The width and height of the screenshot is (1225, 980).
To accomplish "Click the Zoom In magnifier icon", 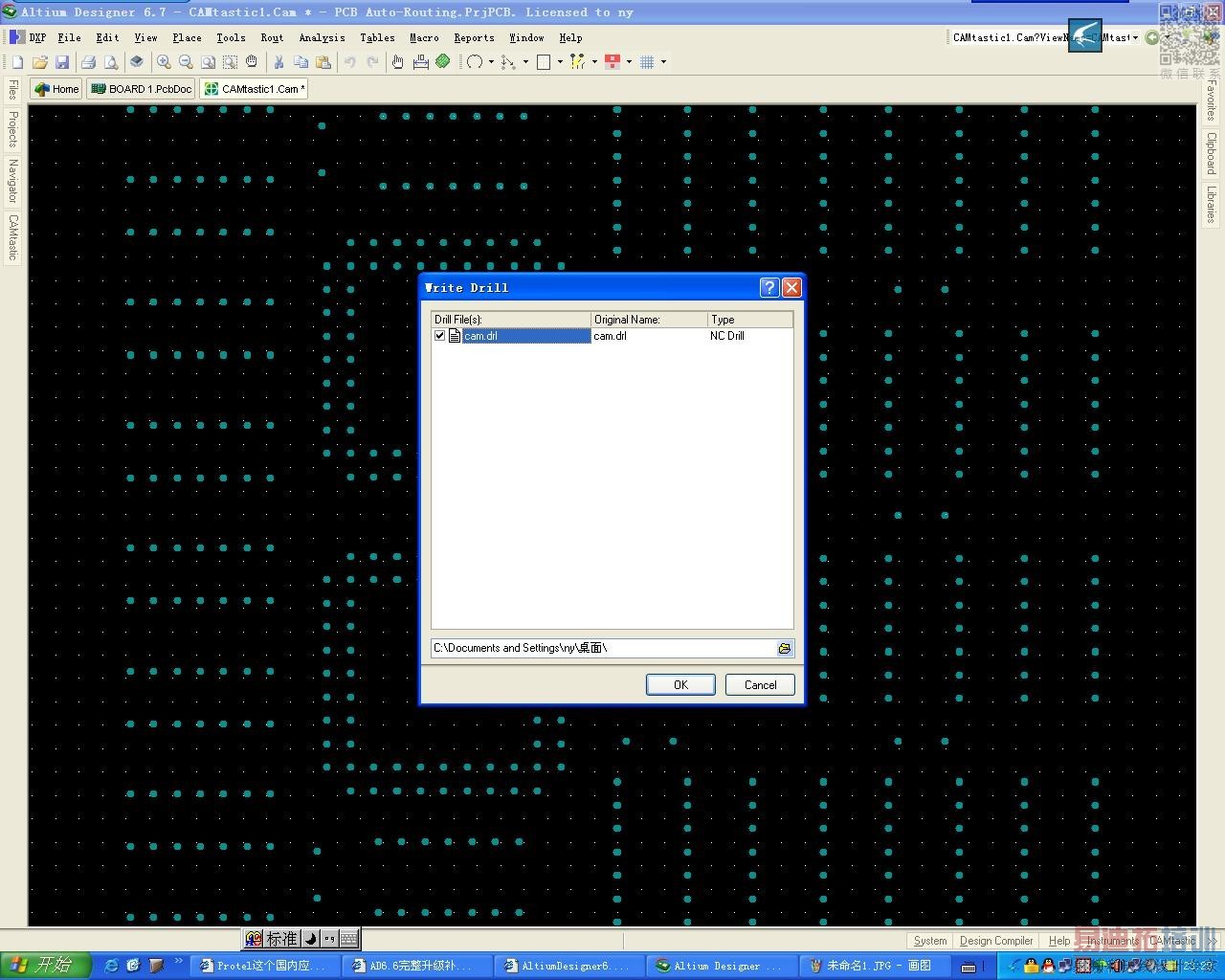I will 164,62.
